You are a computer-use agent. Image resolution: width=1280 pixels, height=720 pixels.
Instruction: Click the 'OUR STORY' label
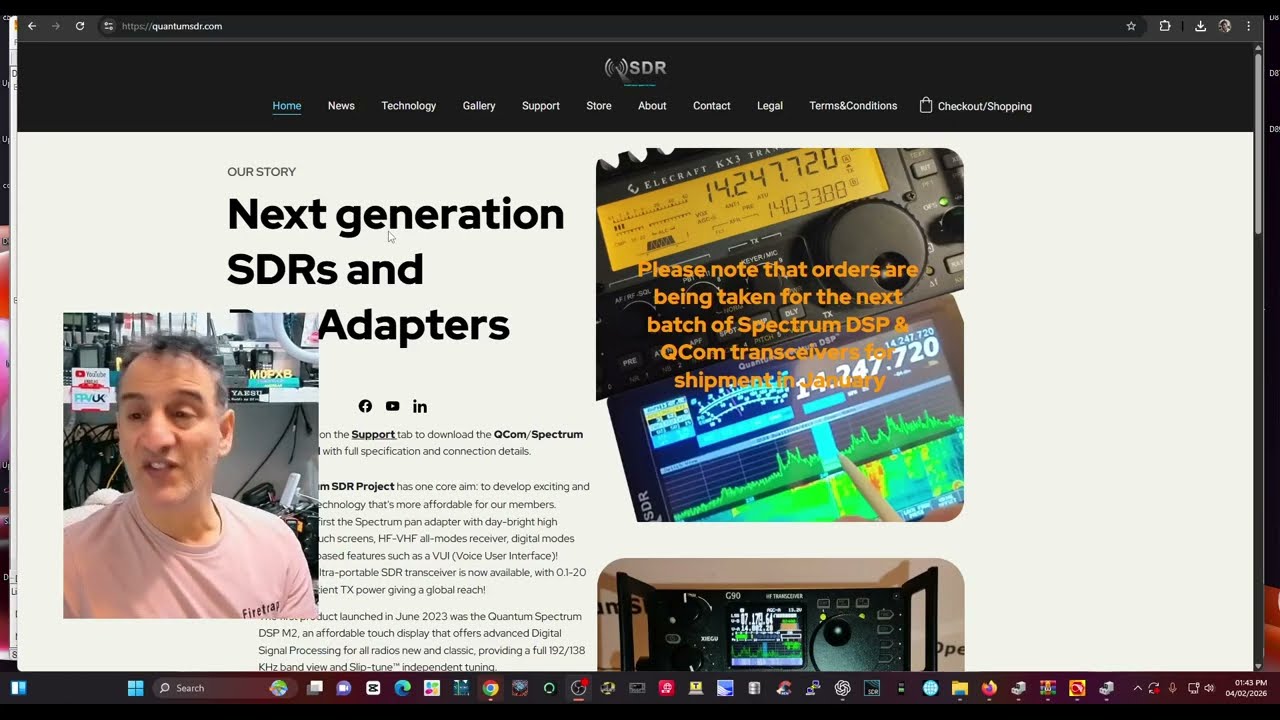(261, 172)
